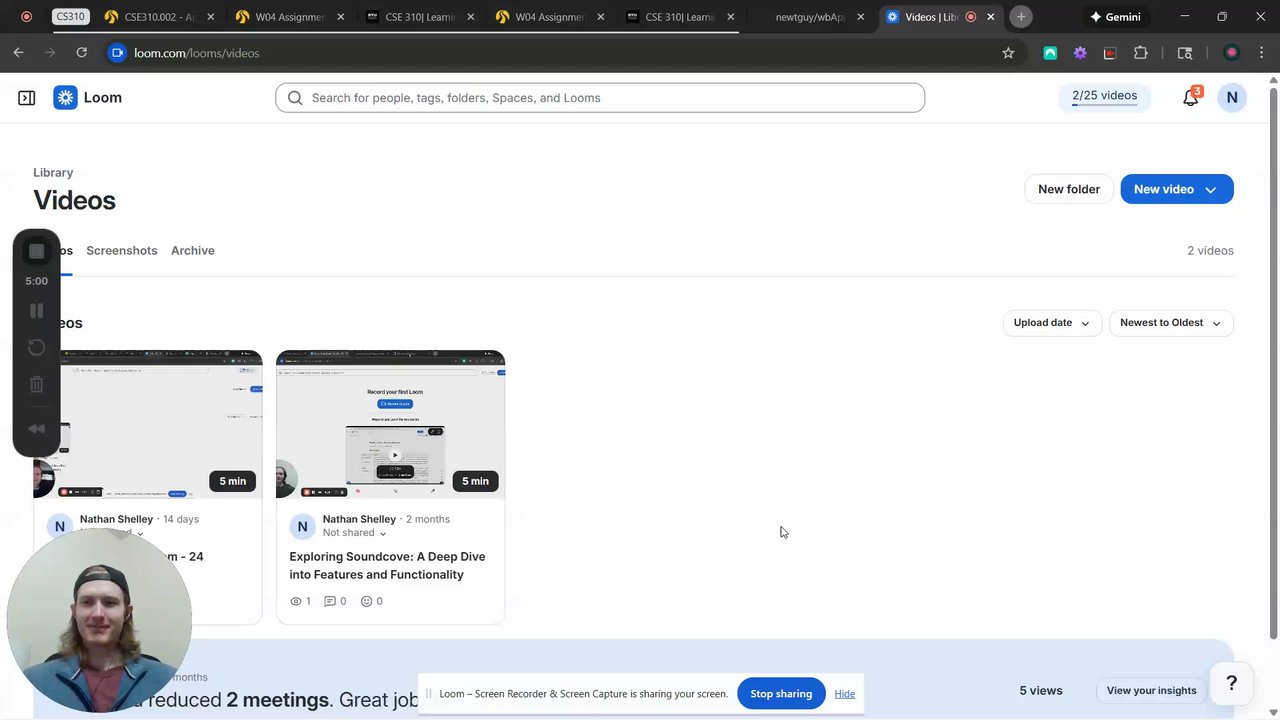1280x720 pixels.
Task: Reload the current page
Action: (81, 53)
